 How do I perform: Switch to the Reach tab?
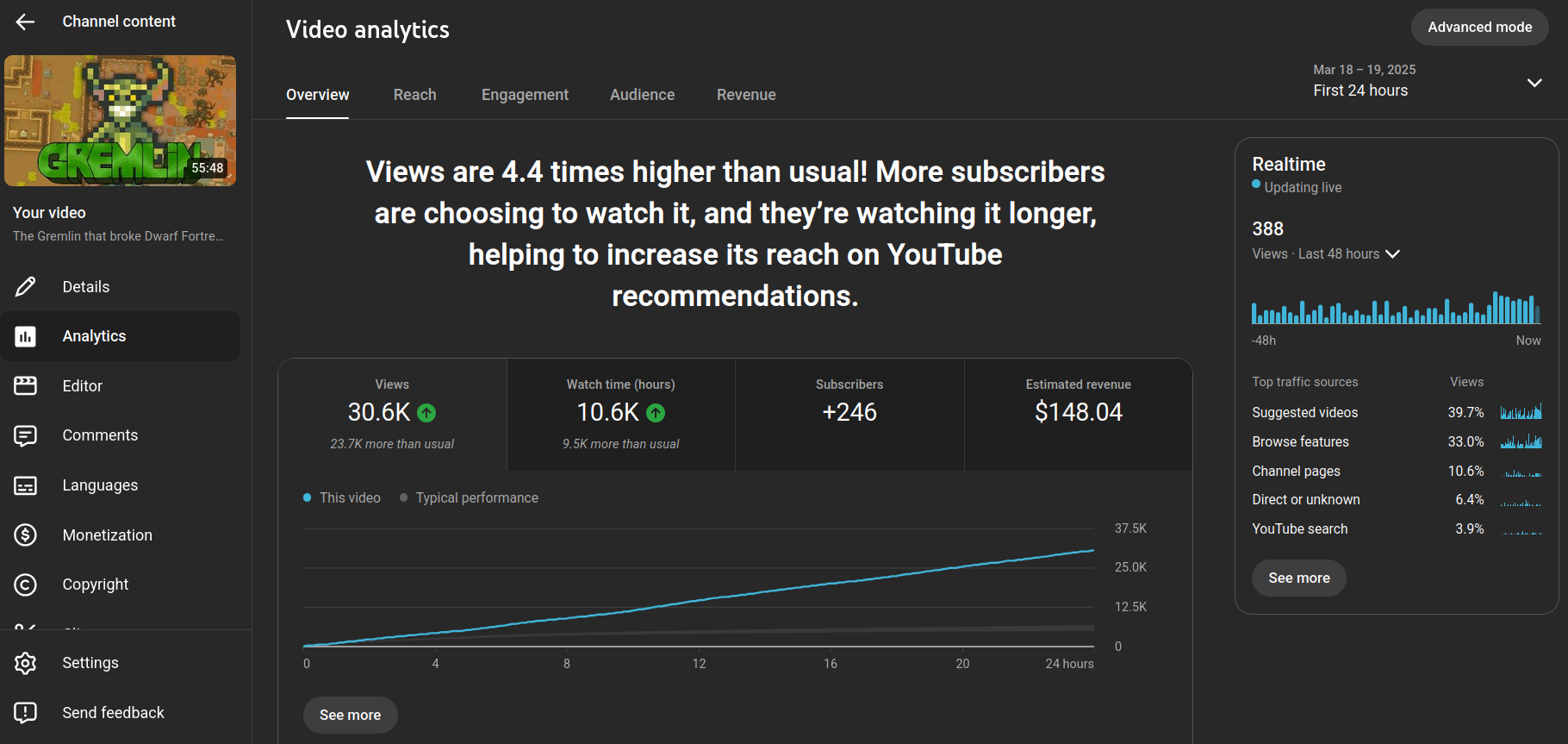414,95
